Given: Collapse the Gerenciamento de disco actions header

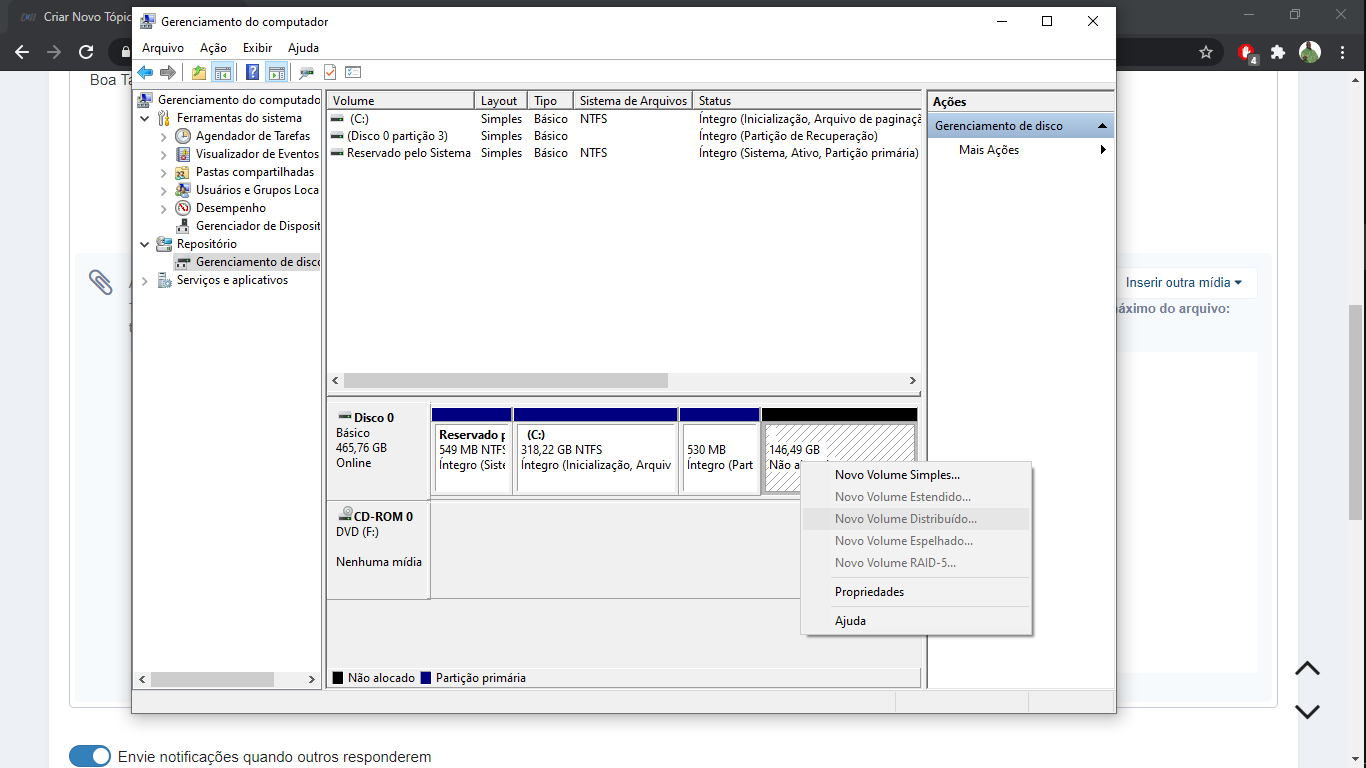Looking at the screenshot, I should point(1102,126).
